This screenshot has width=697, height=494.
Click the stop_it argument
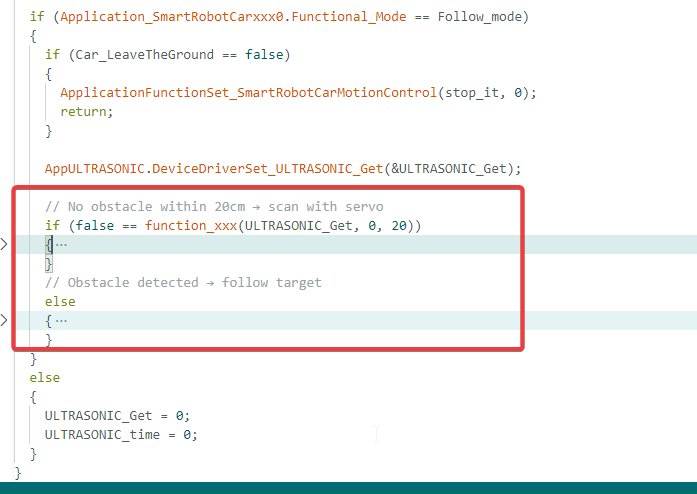coord(472,92)
